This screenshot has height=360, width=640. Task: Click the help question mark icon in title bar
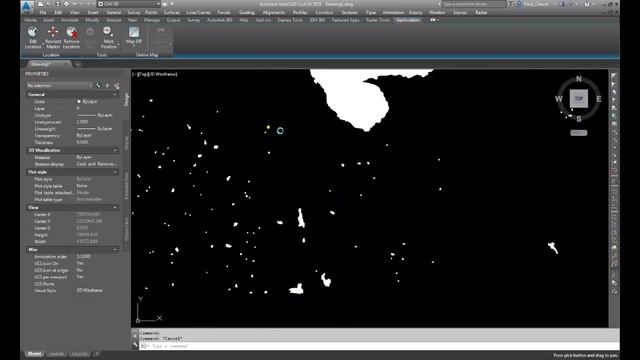pos(587,4)
